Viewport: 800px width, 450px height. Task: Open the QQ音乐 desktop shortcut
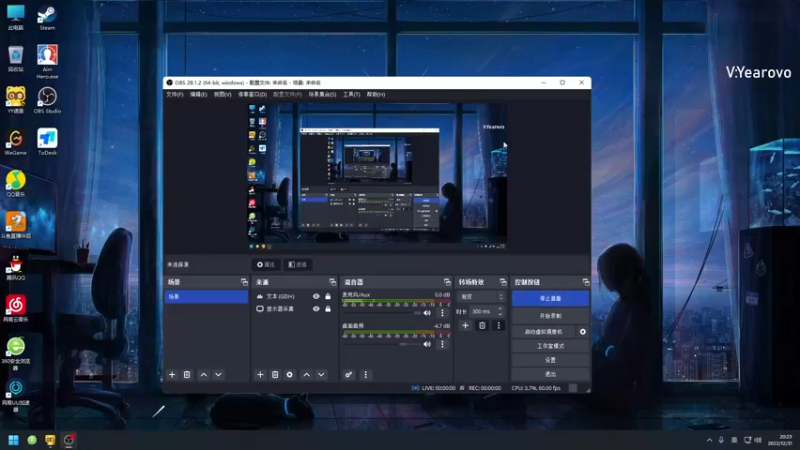point(15,184)
